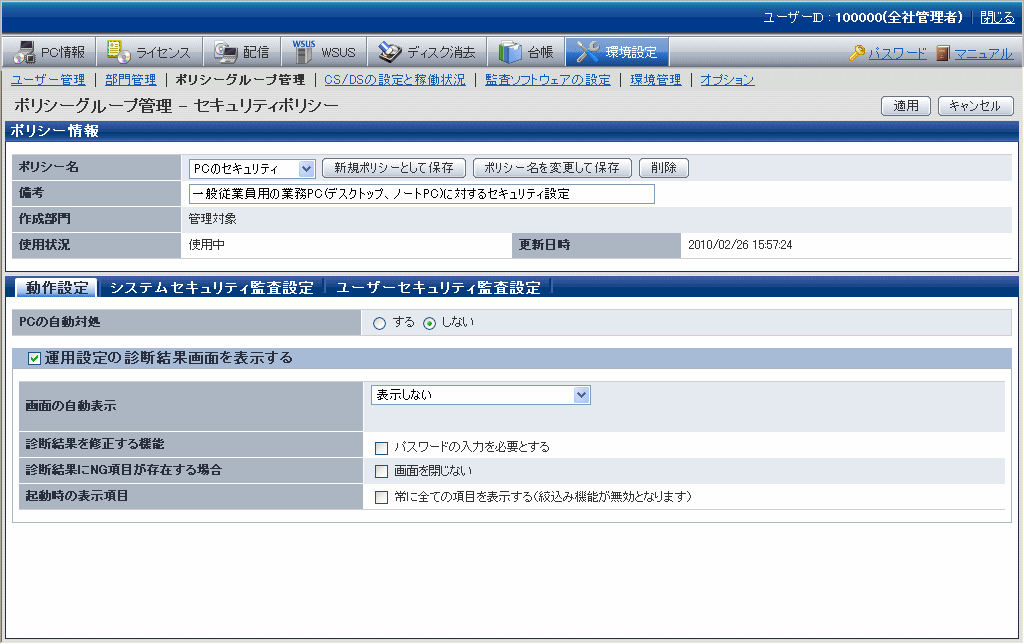Open 監査ソフトウェアの設定 link
Screen dimensions: 1024x644
(x=548, y=80)
